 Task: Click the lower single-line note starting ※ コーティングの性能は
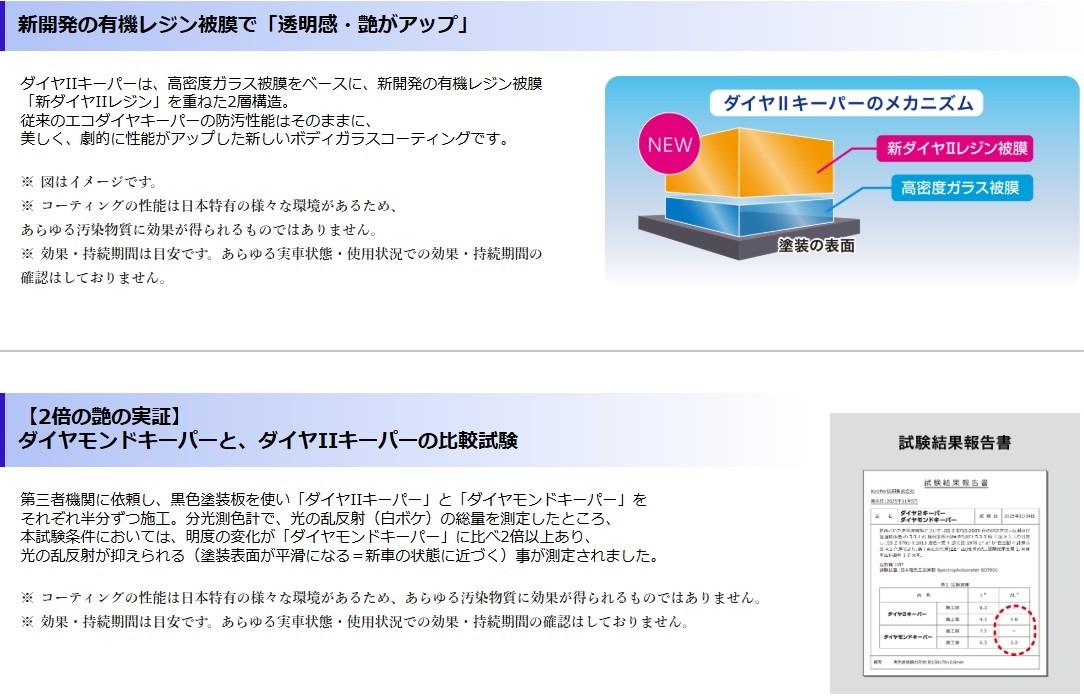392,597
